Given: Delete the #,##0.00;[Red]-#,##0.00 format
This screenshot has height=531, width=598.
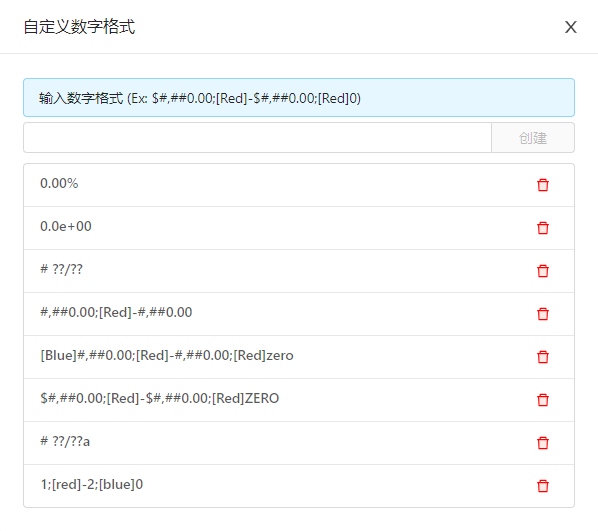Looking at the screenshot, I should (x=543, y=314).
